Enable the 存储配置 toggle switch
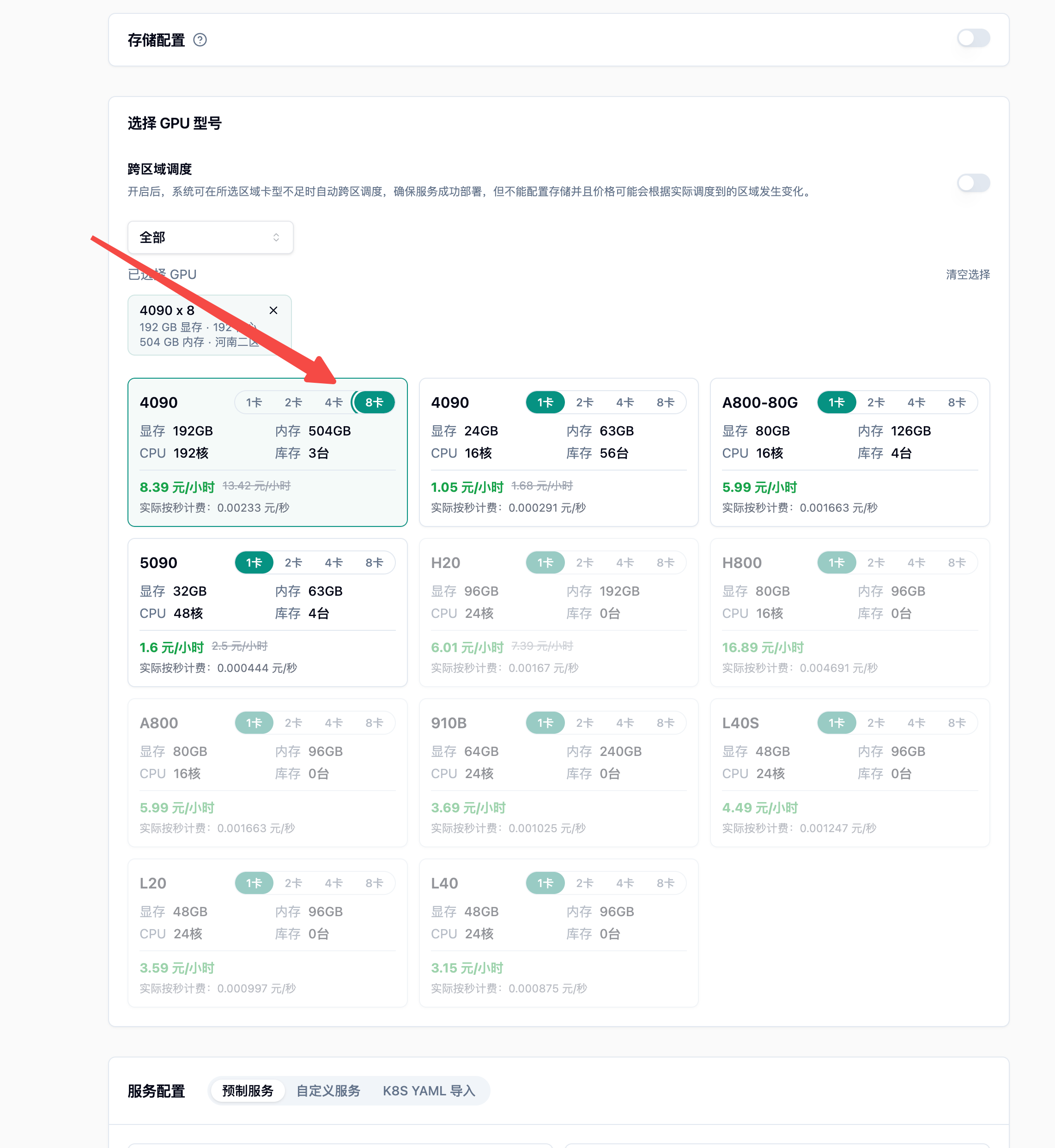Screen dimensions: 1055x1148 [x=973, y=39]
